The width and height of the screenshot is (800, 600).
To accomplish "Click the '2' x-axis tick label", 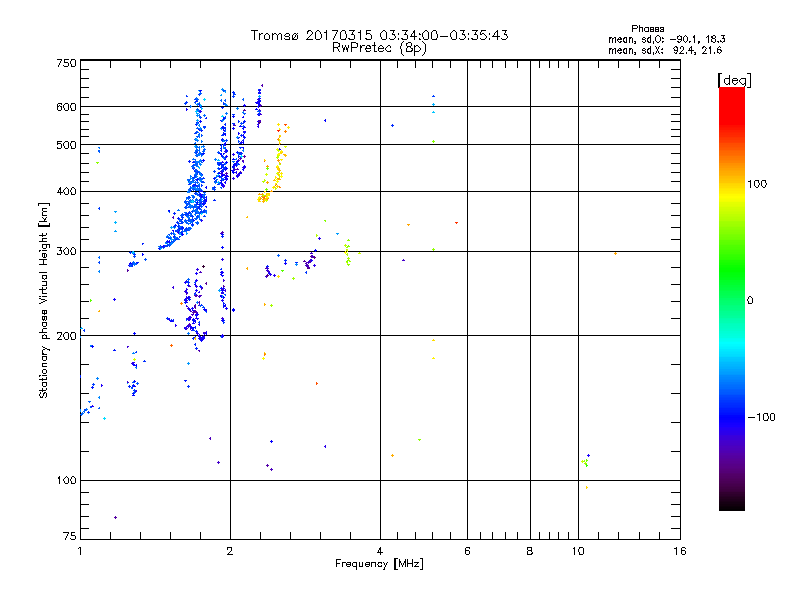I will tap(230, 551).
